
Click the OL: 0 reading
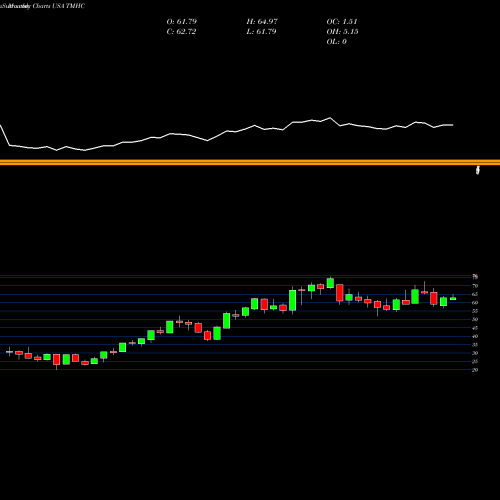tap(337, 42)
